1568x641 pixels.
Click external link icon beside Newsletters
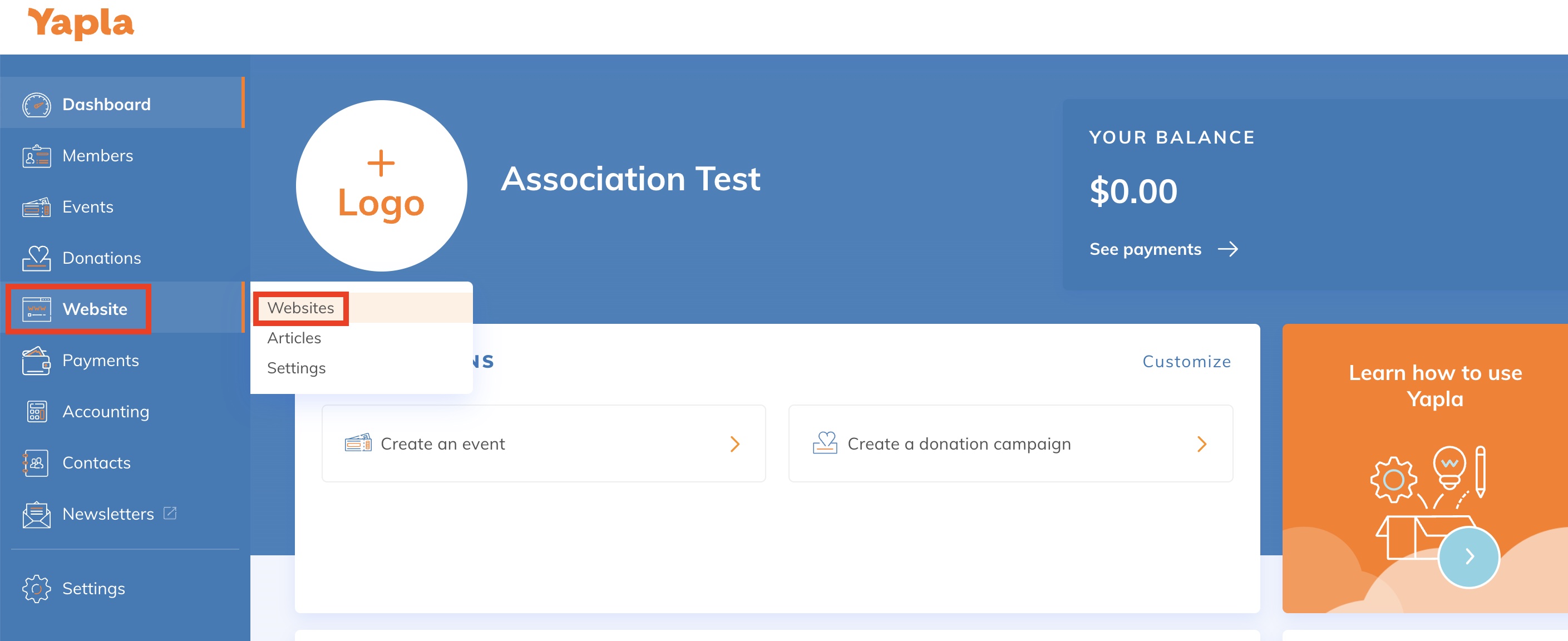point(170,513)
